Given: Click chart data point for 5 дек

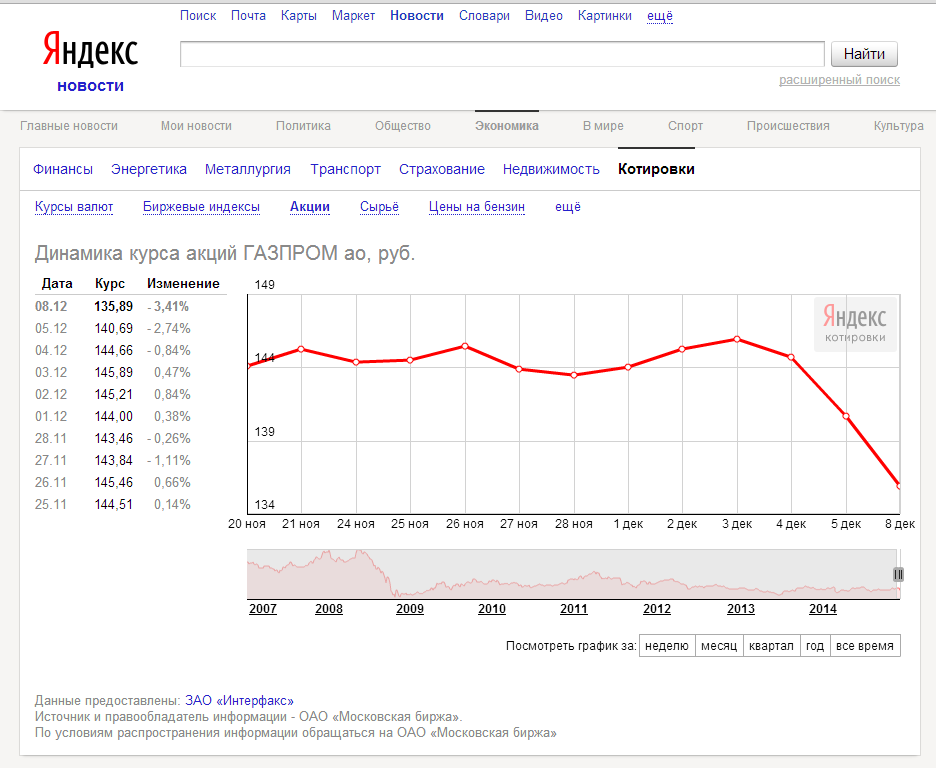Looking at the screenshot, I should click(846, 416).
